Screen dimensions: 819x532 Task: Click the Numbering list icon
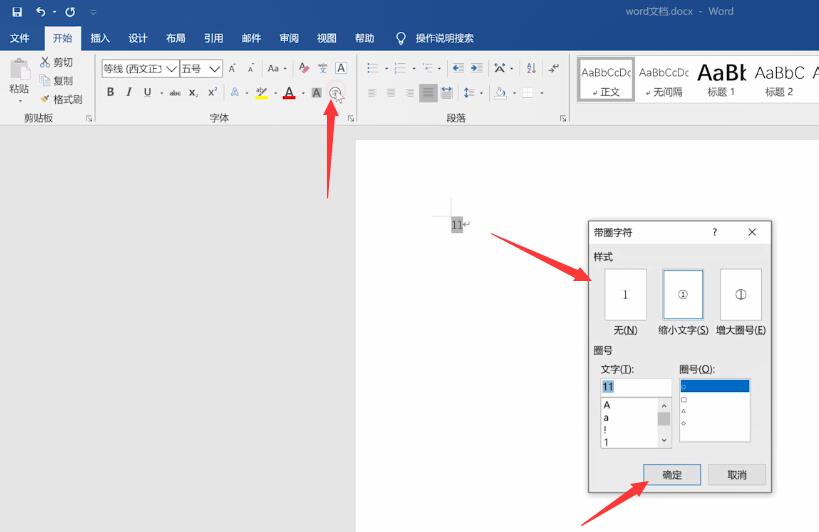click(x=400, y=68)
